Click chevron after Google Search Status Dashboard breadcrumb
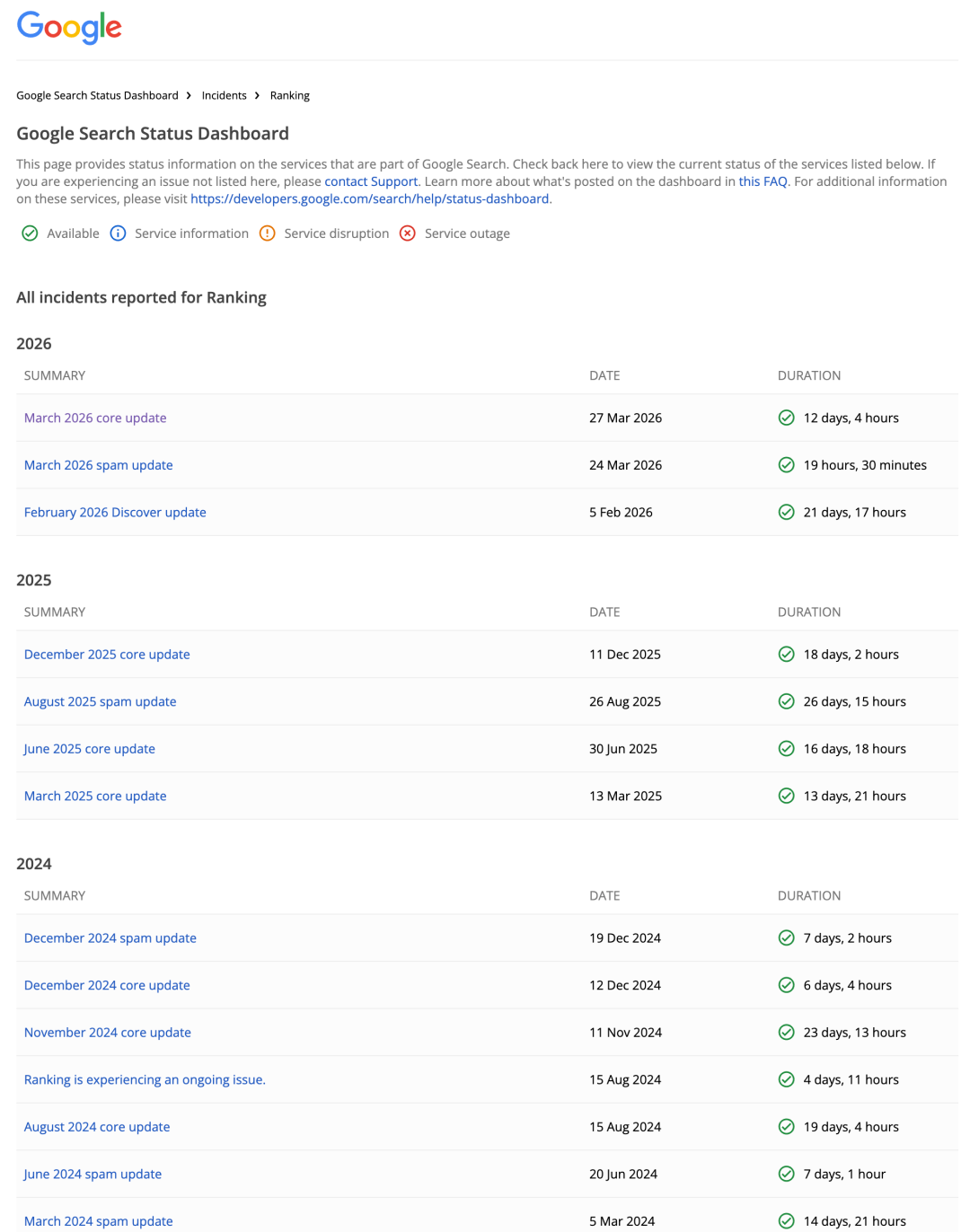 [189, 95]
